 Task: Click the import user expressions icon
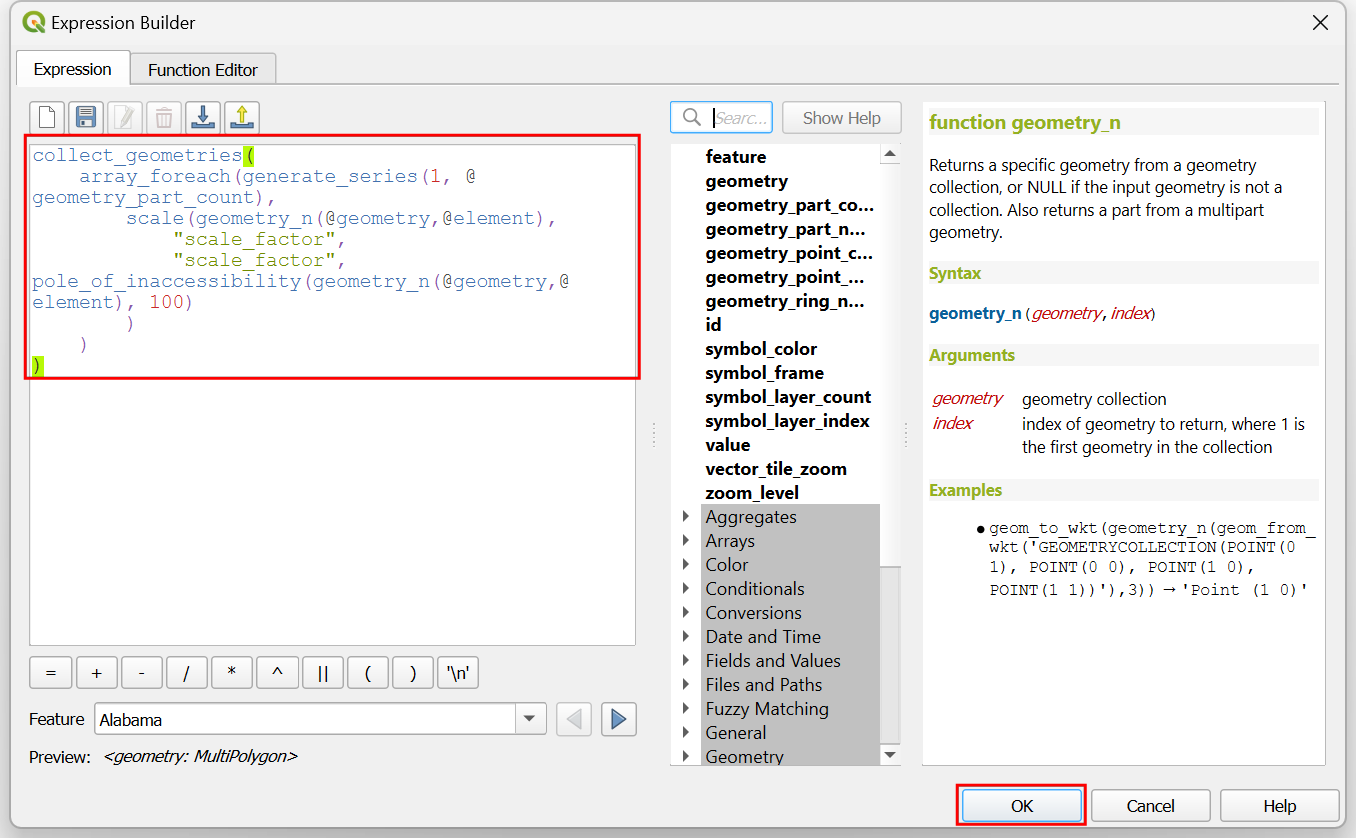pyautogui.click(x=203, y=118)
